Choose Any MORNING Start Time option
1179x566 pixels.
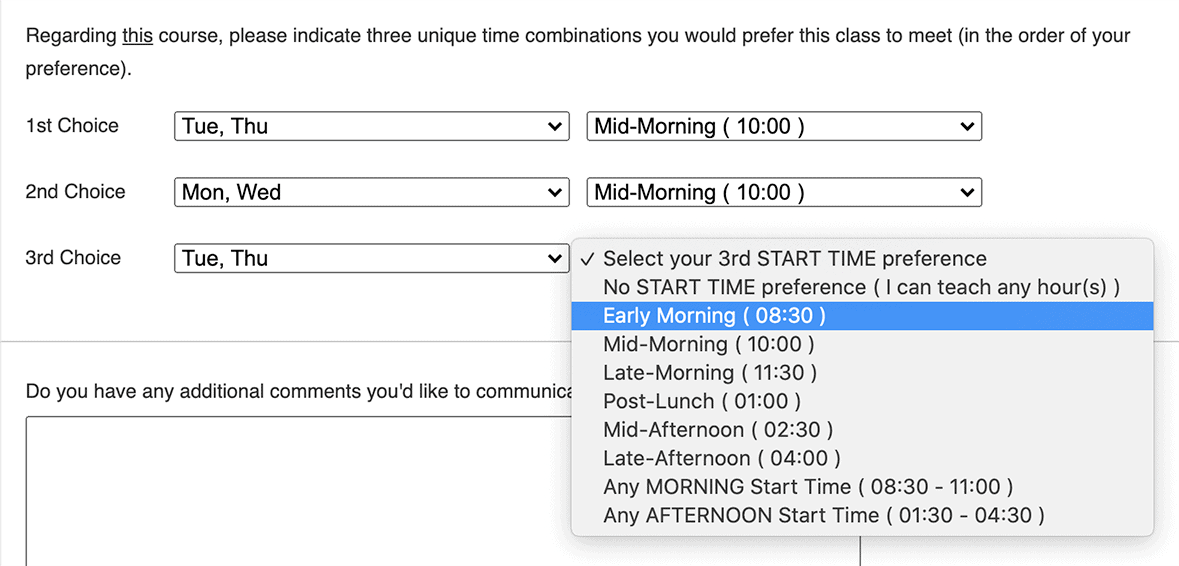pyautogui.click(x=808, y=487)
